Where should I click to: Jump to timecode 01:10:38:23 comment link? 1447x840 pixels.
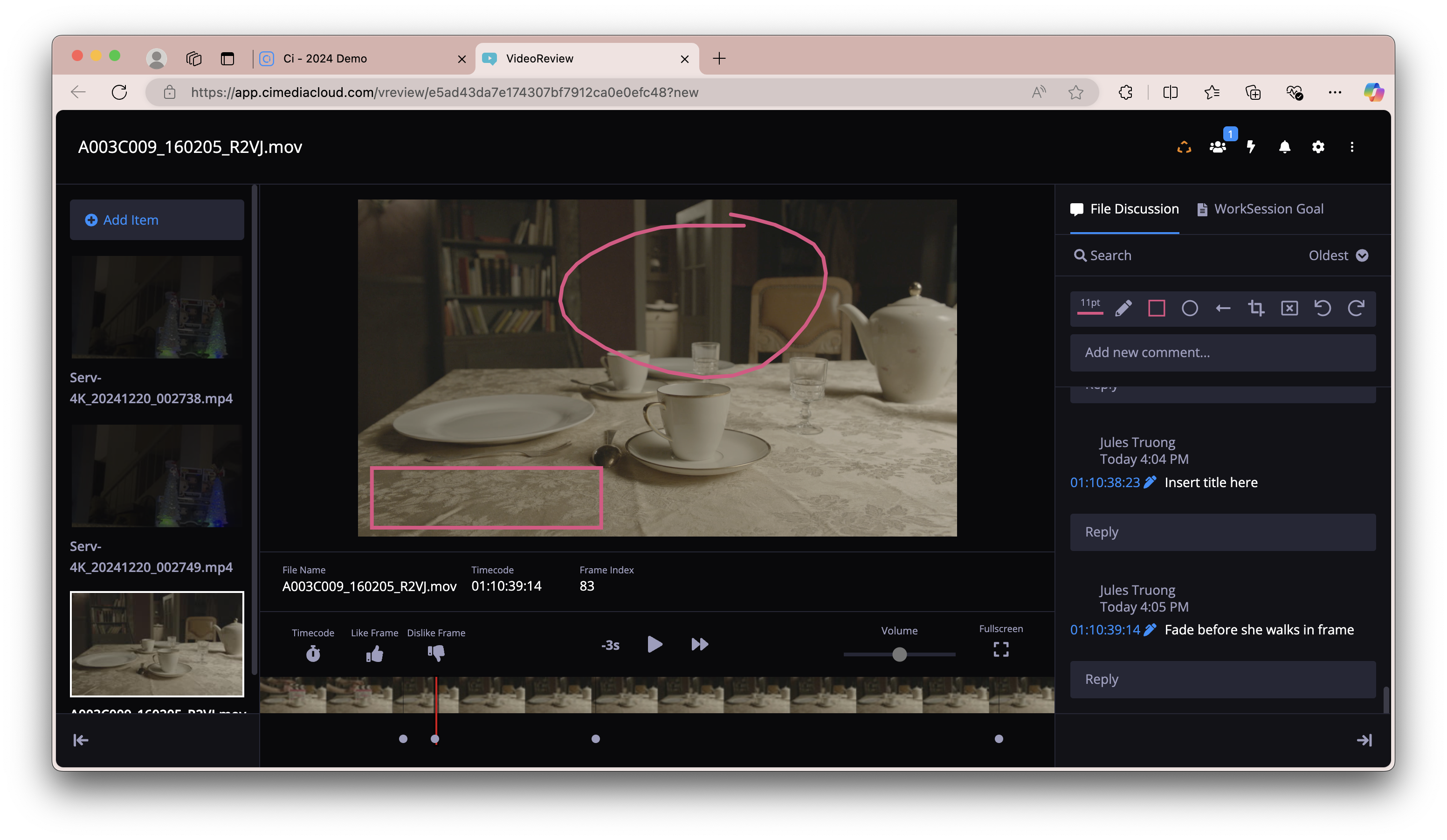coord(1105,482)
